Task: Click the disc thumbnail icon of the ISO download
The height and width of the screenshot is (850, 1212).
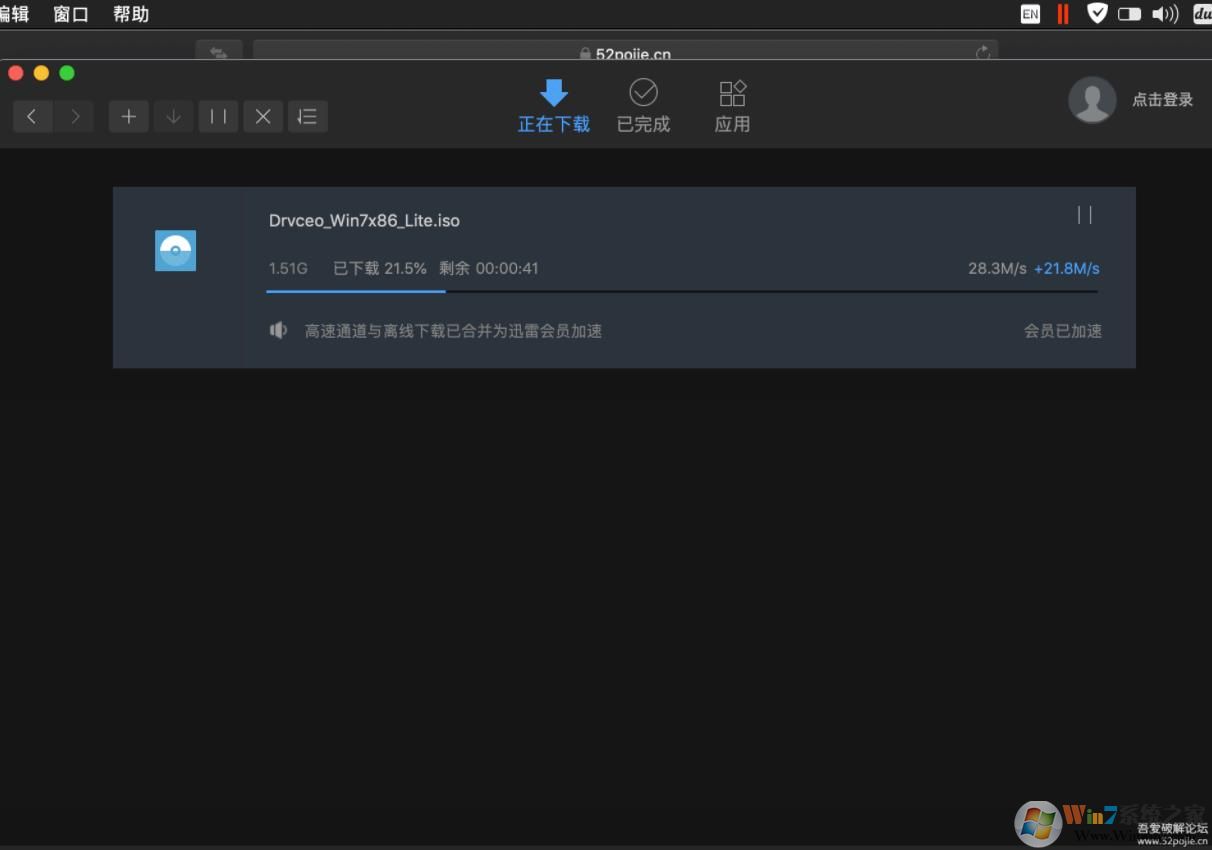Action: point(175,251)
